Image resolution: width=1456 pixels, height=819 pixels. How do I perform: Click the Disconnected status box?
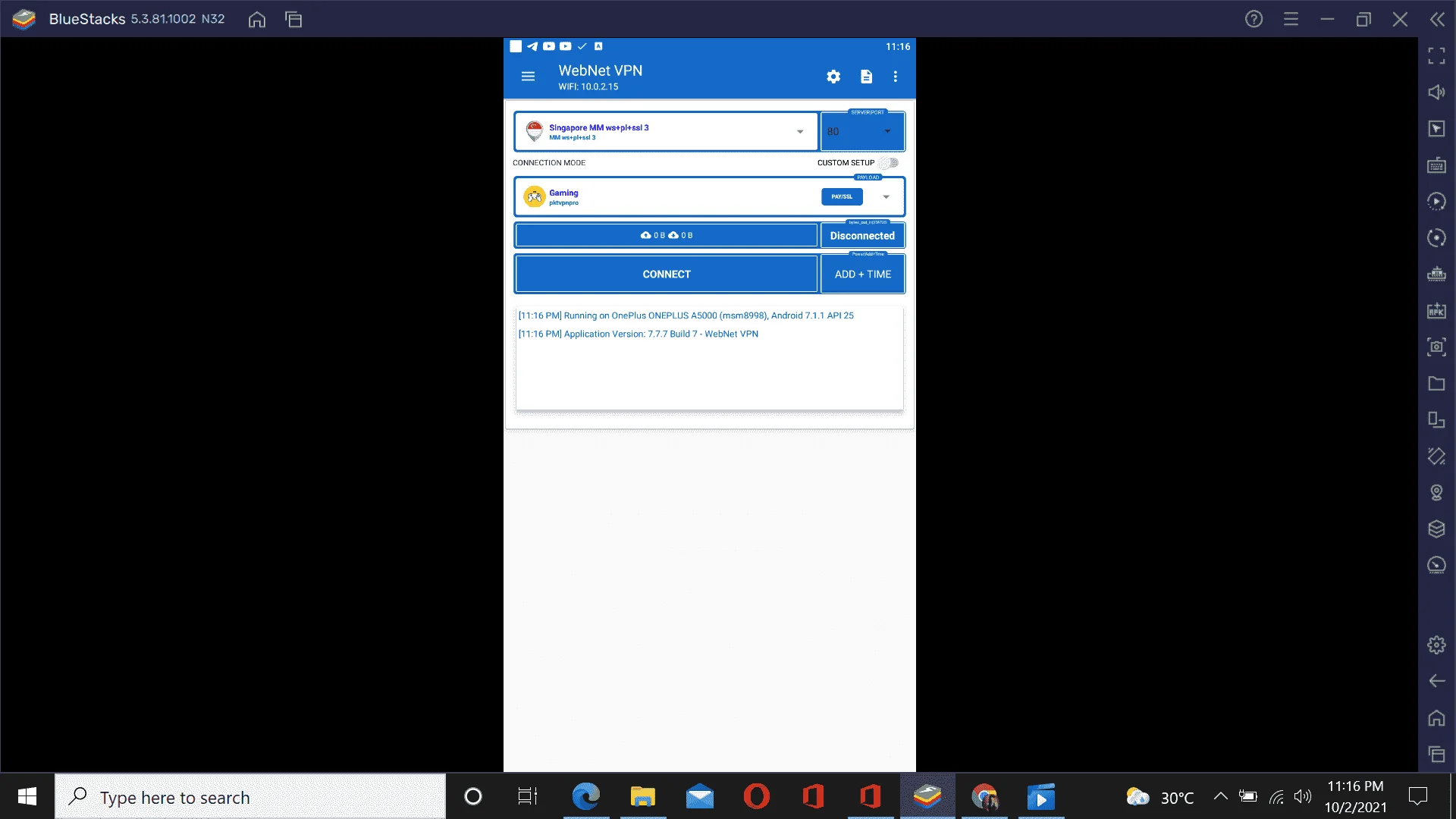pos(863,236)
